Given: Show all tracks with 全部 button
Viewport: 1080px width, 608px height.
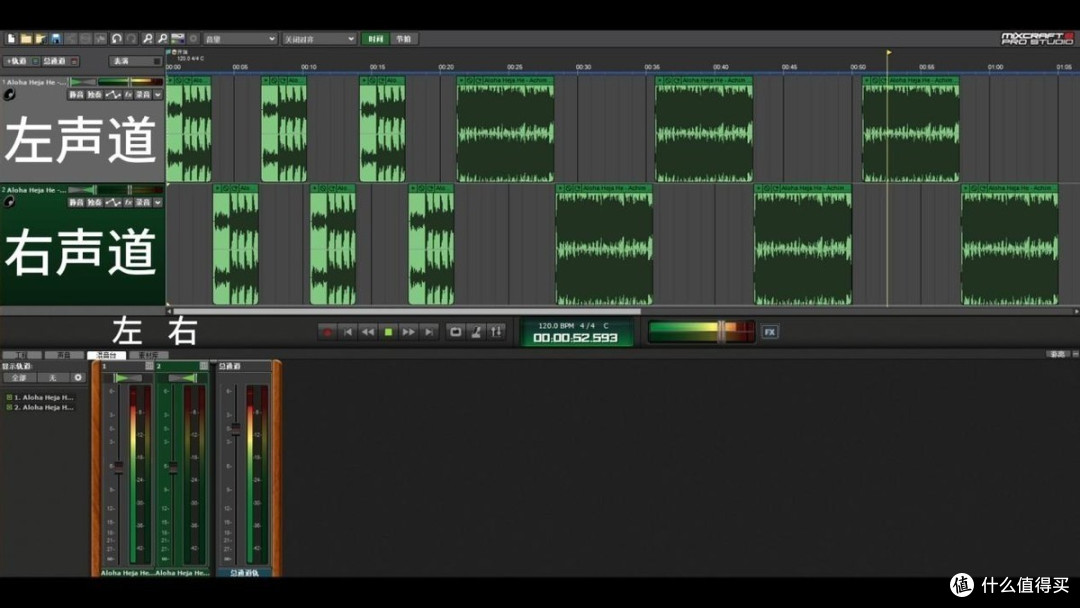Looking at the screenshot, I should coord(19,378).
